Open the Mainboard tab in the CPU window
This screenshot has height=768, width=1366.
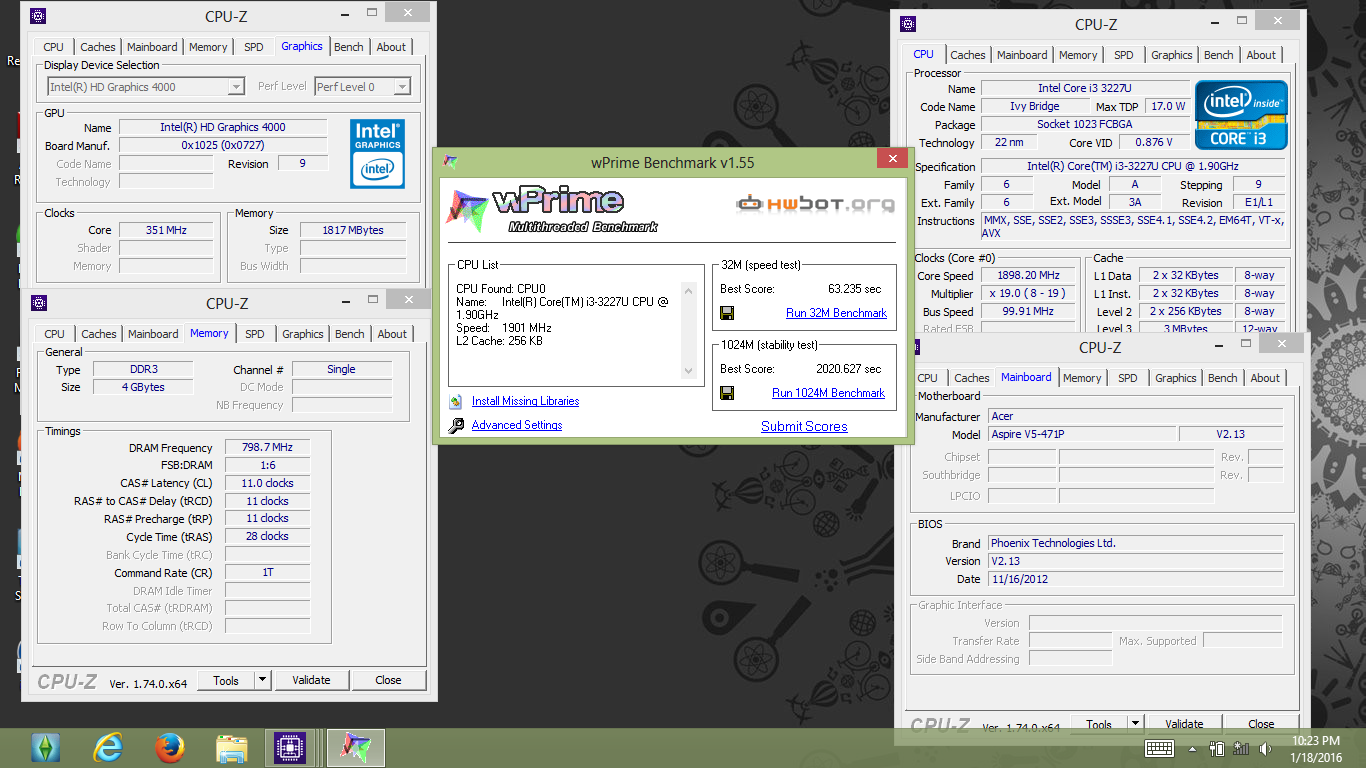click(x=1022, y=55)
